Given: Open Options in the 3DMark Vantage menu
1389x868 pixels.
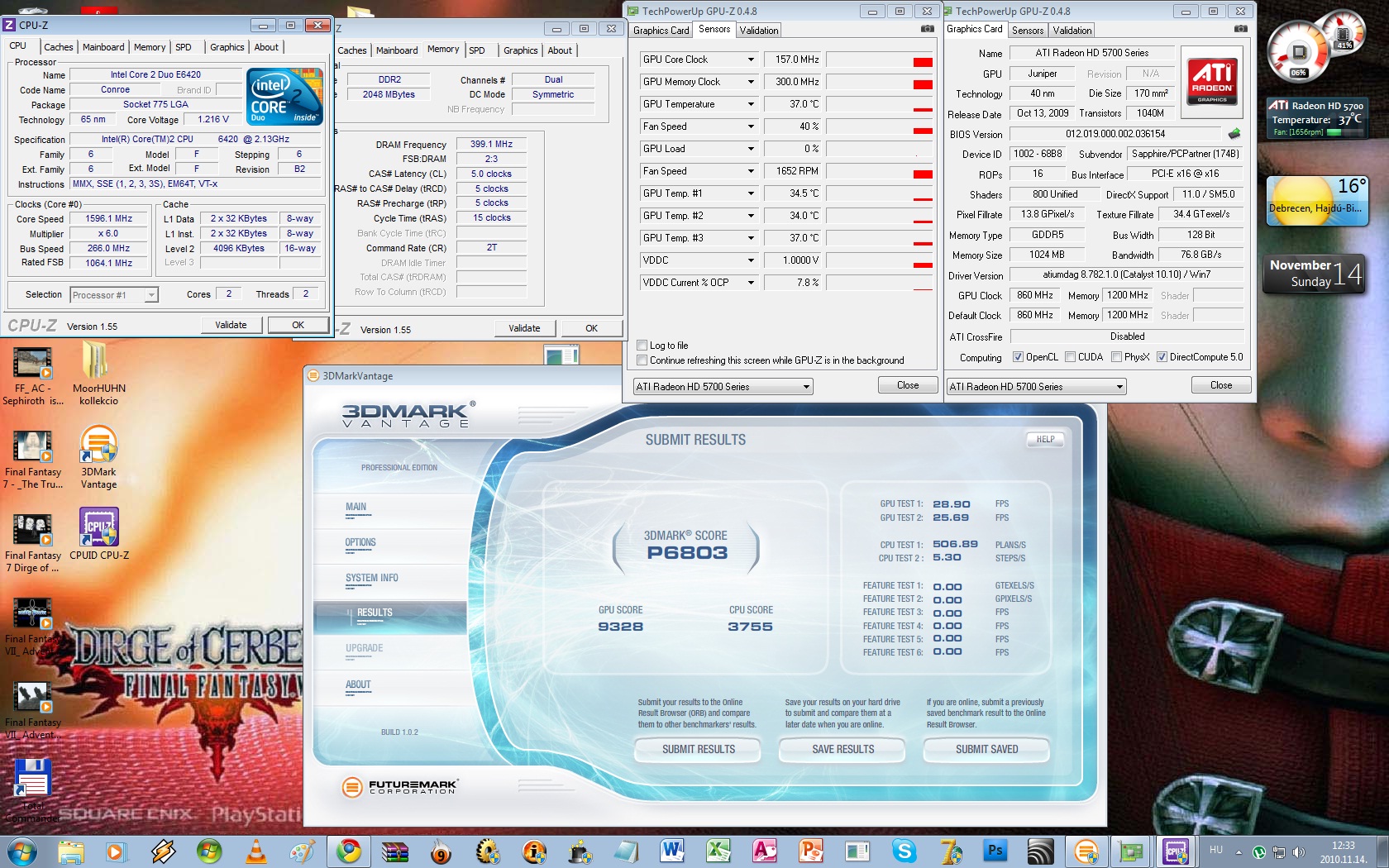Looking at the screenshot, I should [x=360, y=543].
